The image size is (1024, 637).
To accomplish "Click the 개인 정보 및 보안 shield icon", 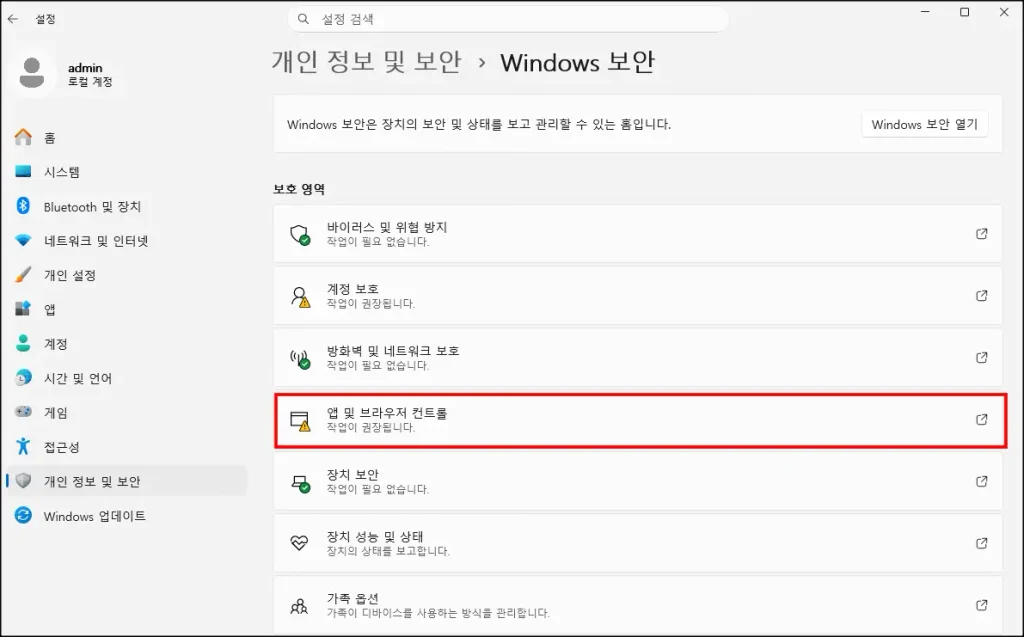I will tap(24, 481).
